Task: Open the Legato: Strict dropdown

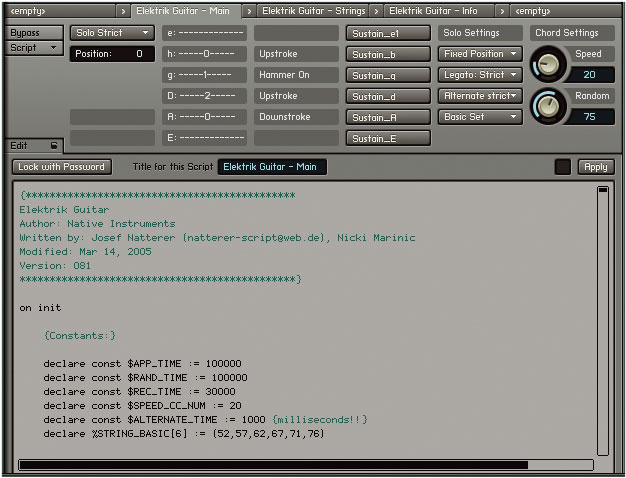Action: (x=480, y=75)
